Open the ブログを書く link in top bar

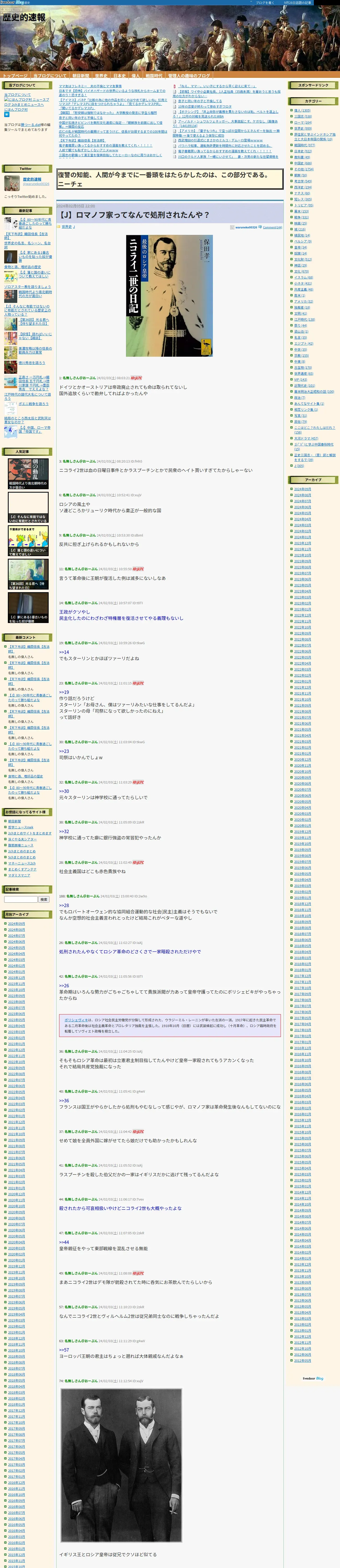pos(265,2)
